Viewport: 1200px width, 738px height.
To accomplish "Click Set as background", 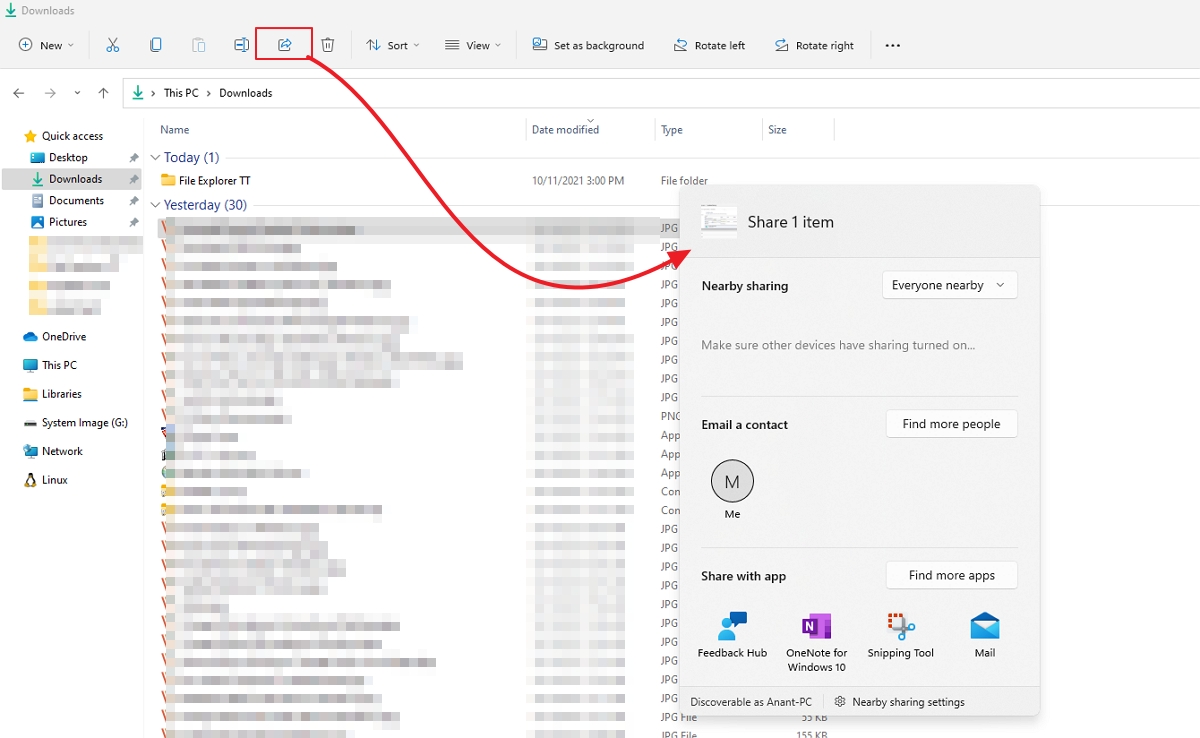I will click(x=588, y=45).
